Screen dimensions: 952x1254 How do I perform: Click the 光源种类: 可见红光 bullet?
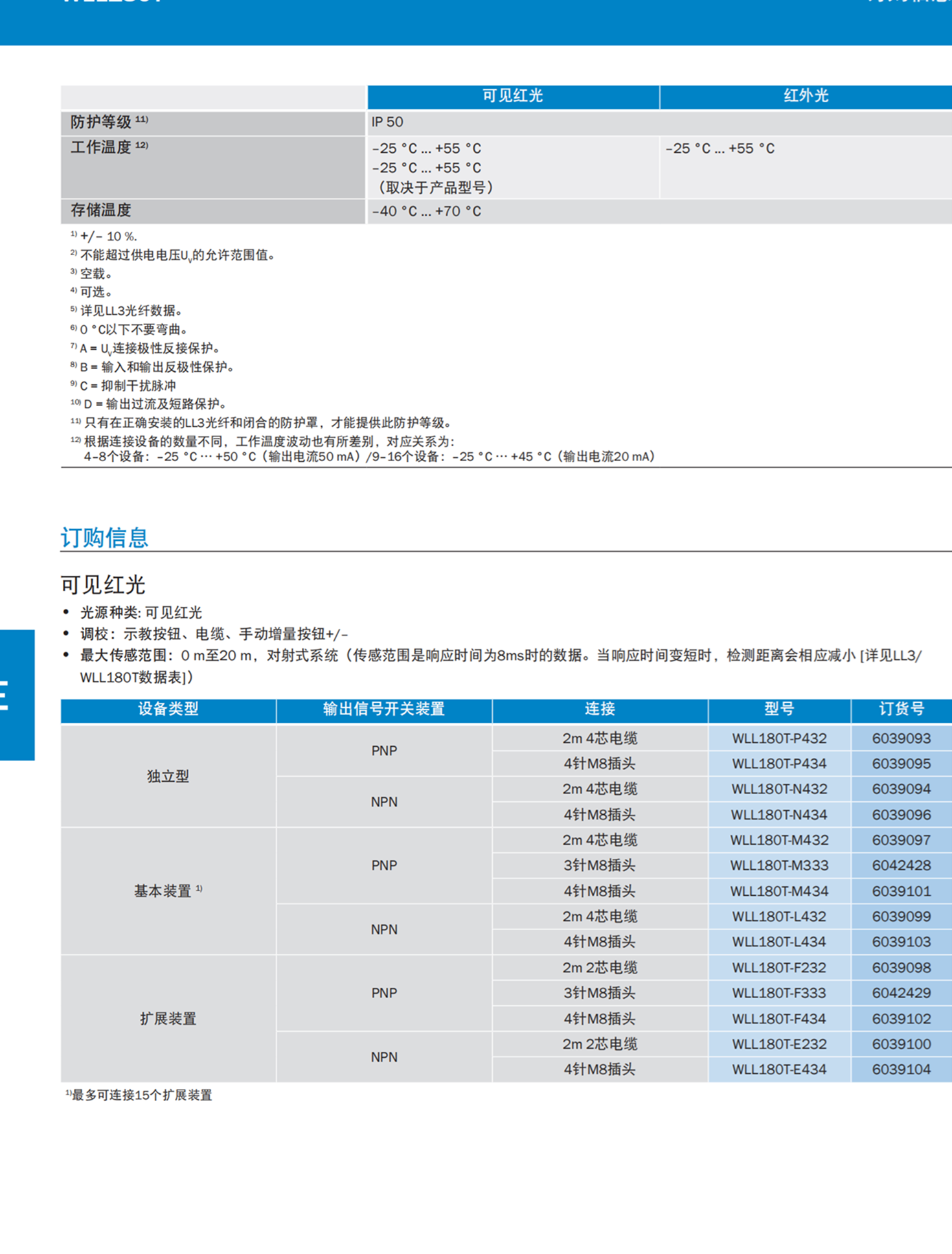[141, 613]
